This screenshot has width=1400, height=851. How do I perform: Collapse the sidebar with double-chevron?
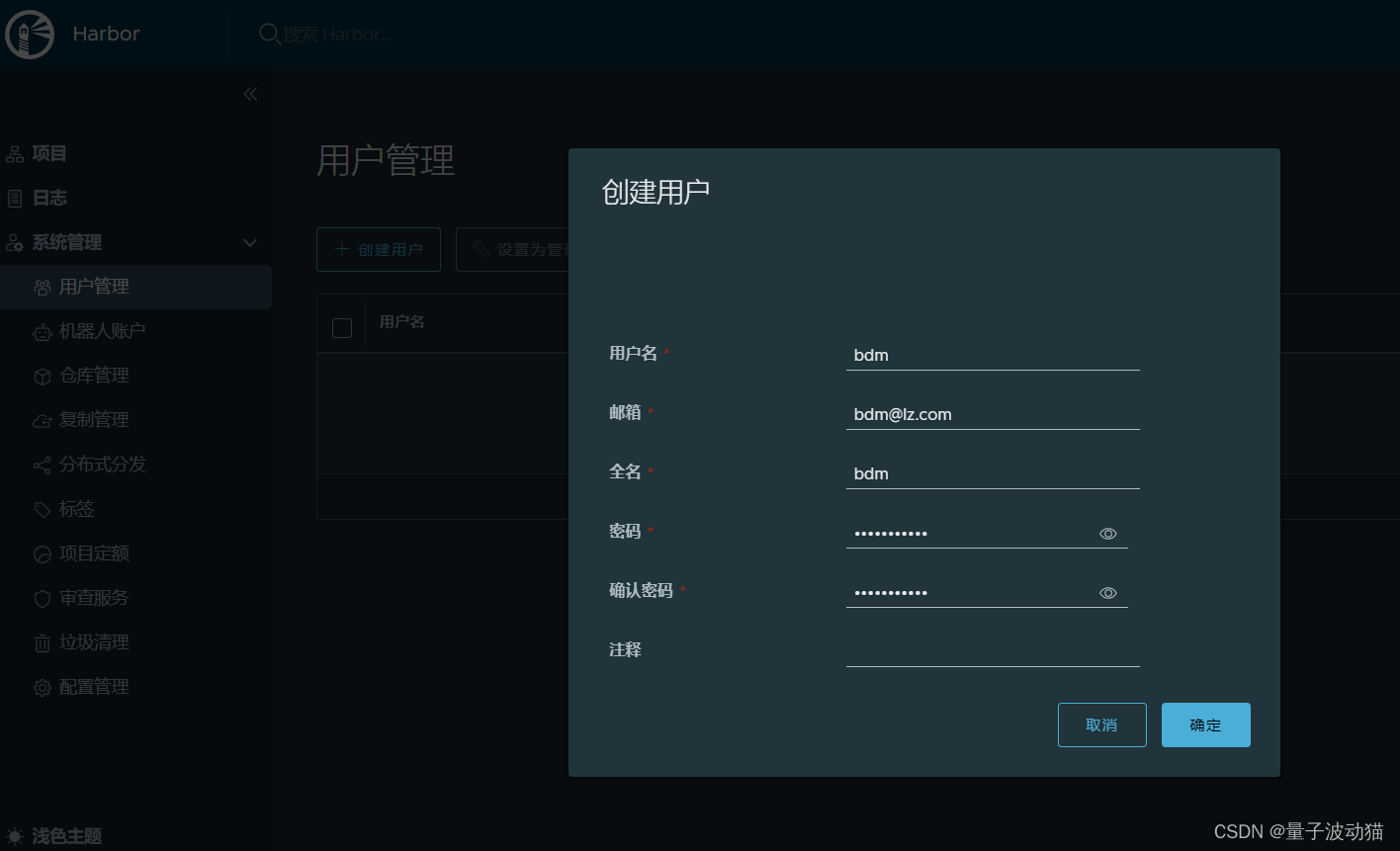pyautogui.click(x=250, y=94)
